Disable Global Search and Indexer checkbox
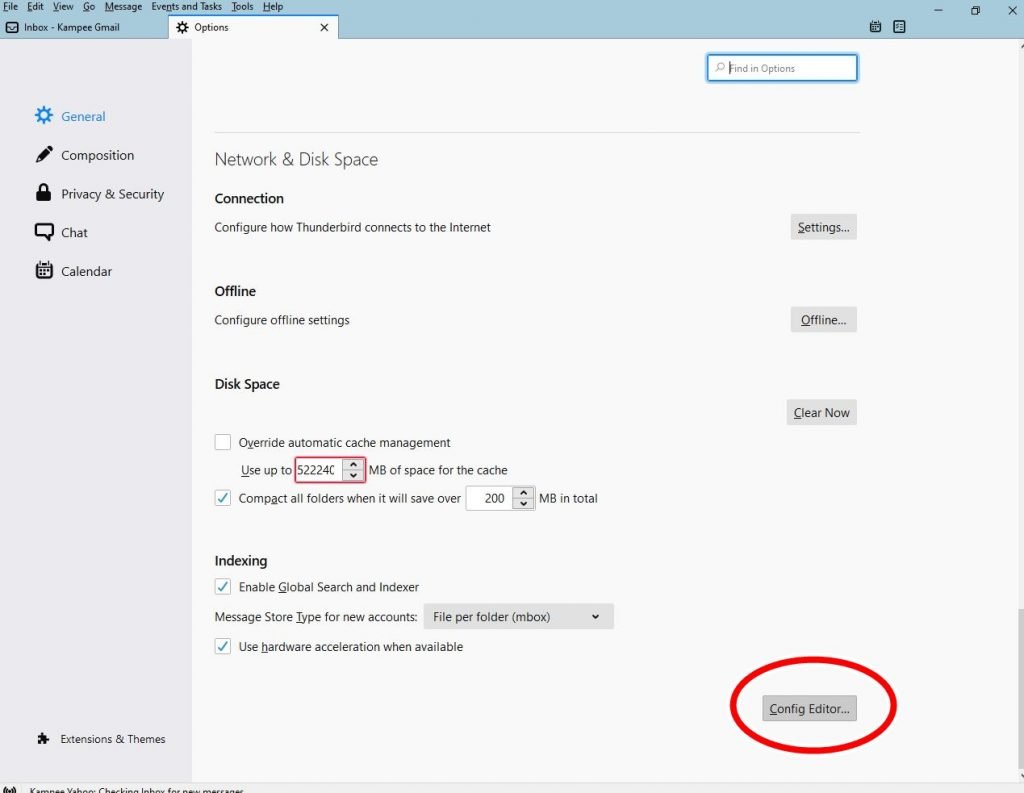The height and width of the screenshot is (793, 1024). tap(223, 587)
